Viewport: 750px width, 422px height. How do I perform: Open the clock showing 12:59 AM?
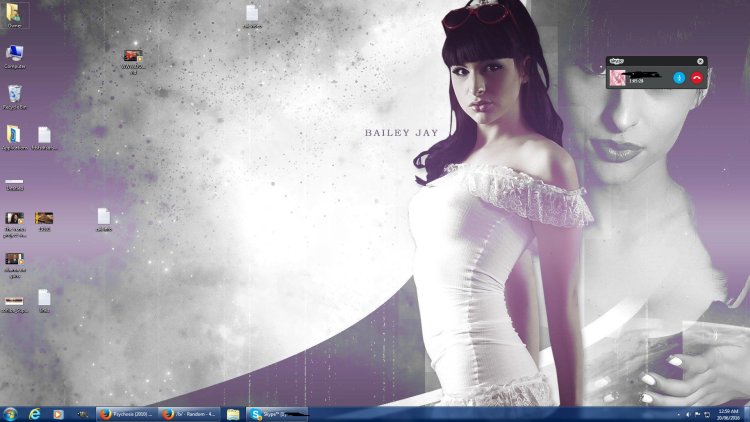pos(728,414)
